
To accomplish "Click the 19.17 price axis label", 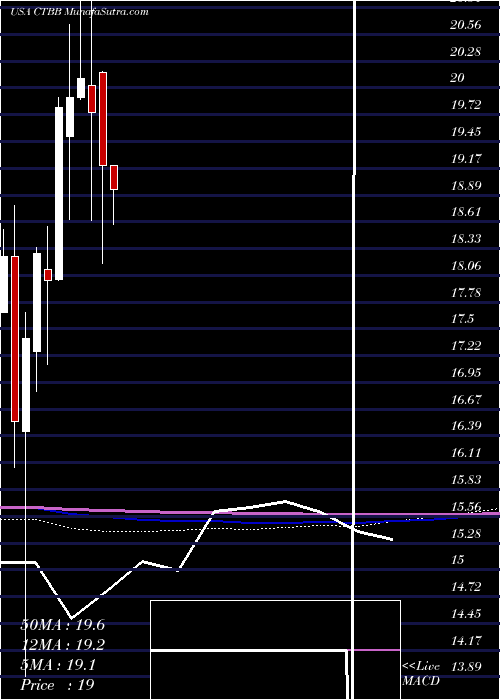I will pos(466,159).
